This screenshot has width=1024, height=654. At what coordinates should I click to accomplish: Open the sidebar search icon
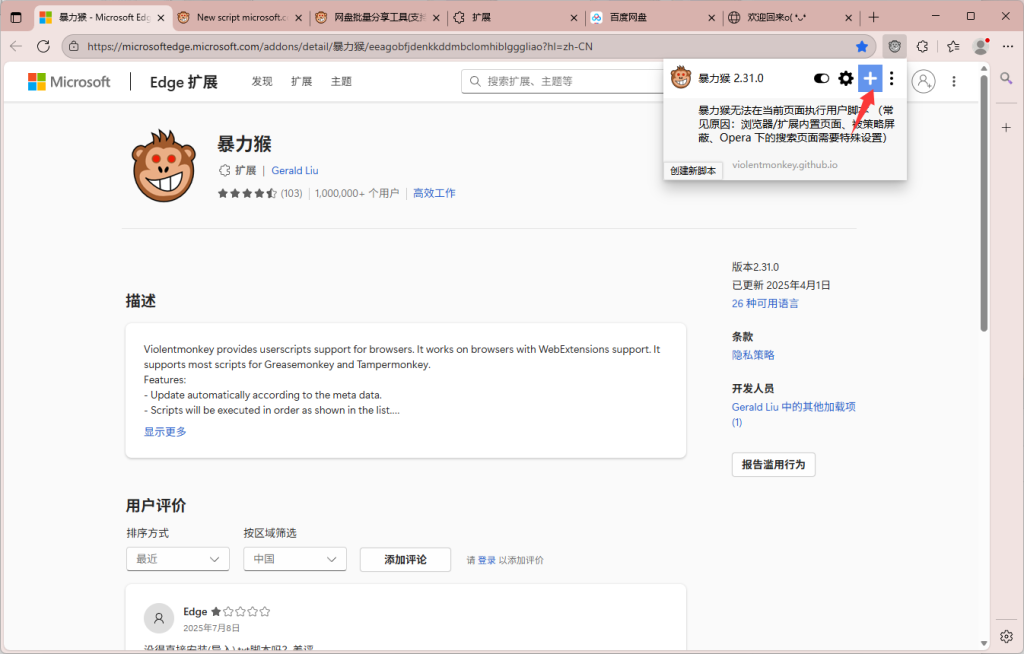(1006, 78)
